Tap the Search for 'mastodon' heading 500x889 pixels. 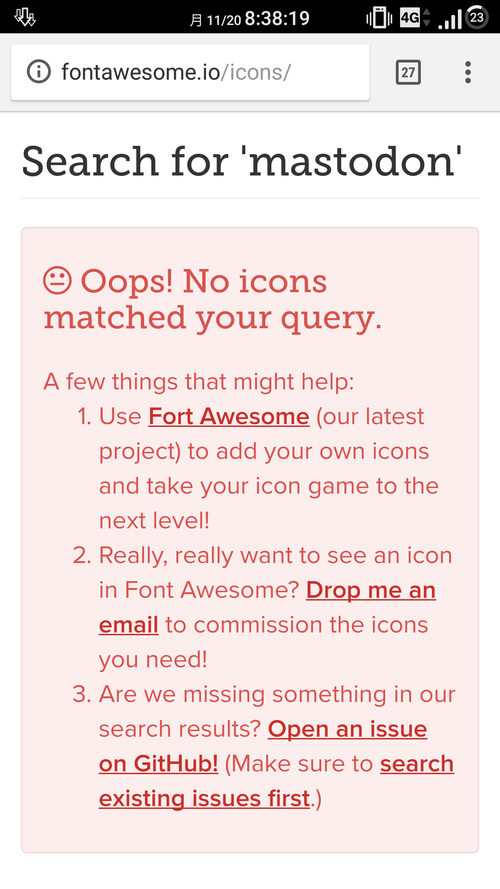[x=242, y=161]
